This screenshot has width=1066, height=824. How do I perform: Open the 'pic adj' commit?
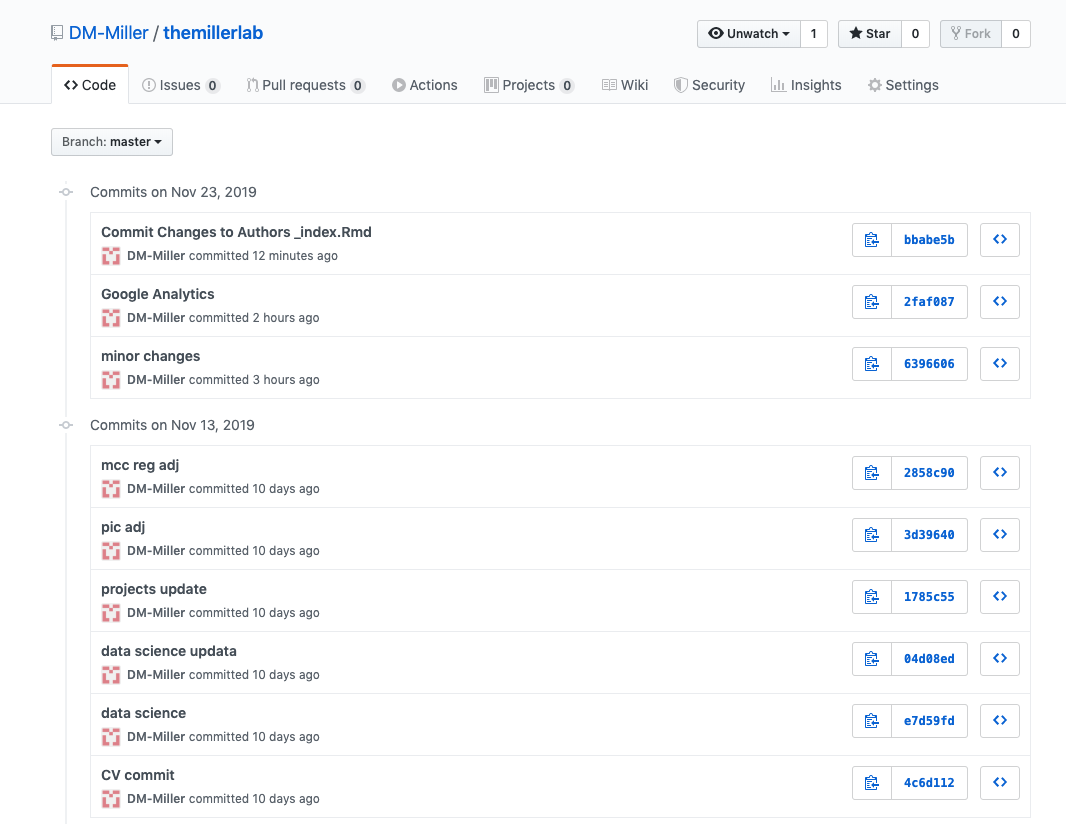pyautogui.click(x=123, y=527)
